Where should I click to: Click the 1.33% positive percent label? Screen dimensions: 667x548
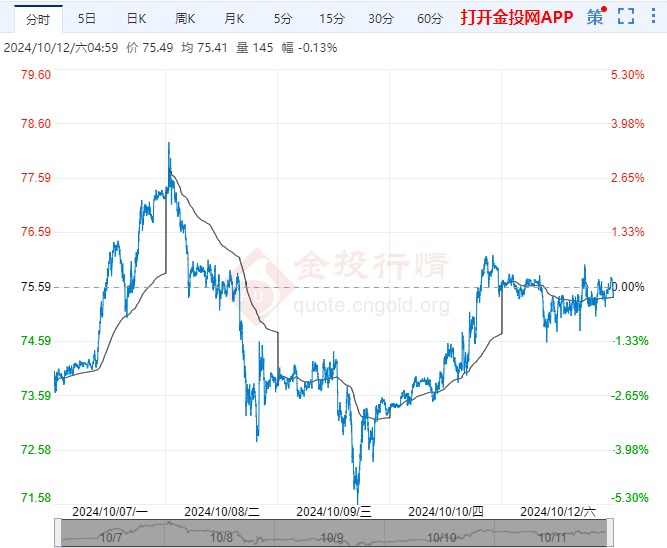click(627, 232)
